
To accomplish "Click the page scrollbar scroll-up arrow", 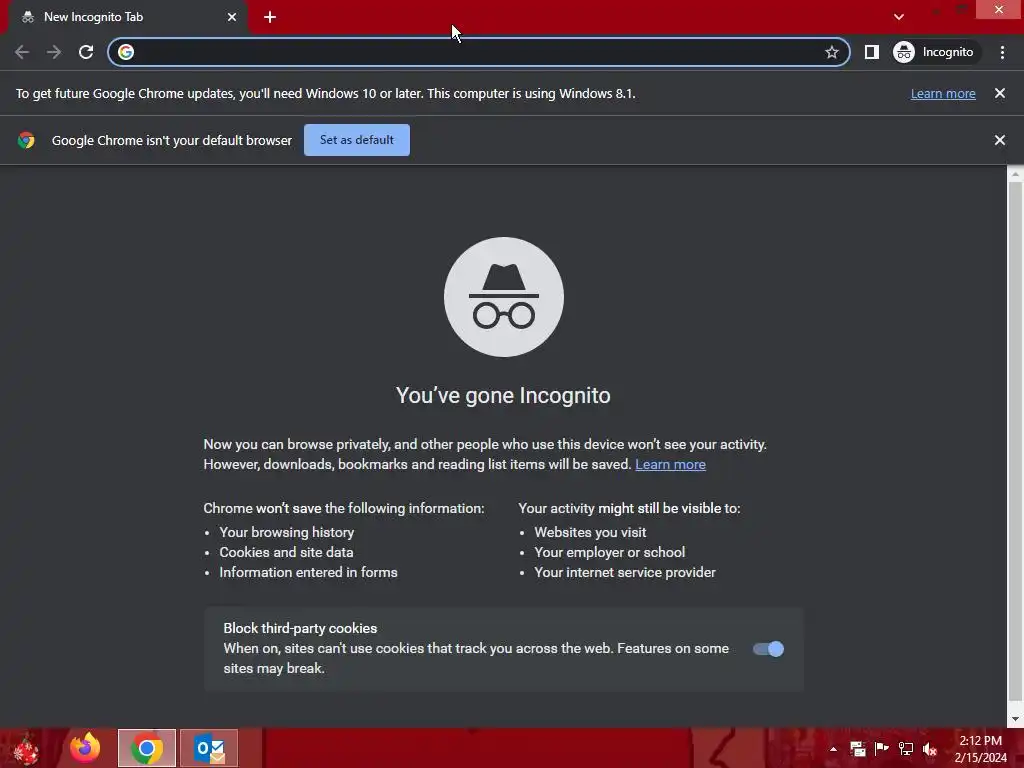I will point(1015,174).
